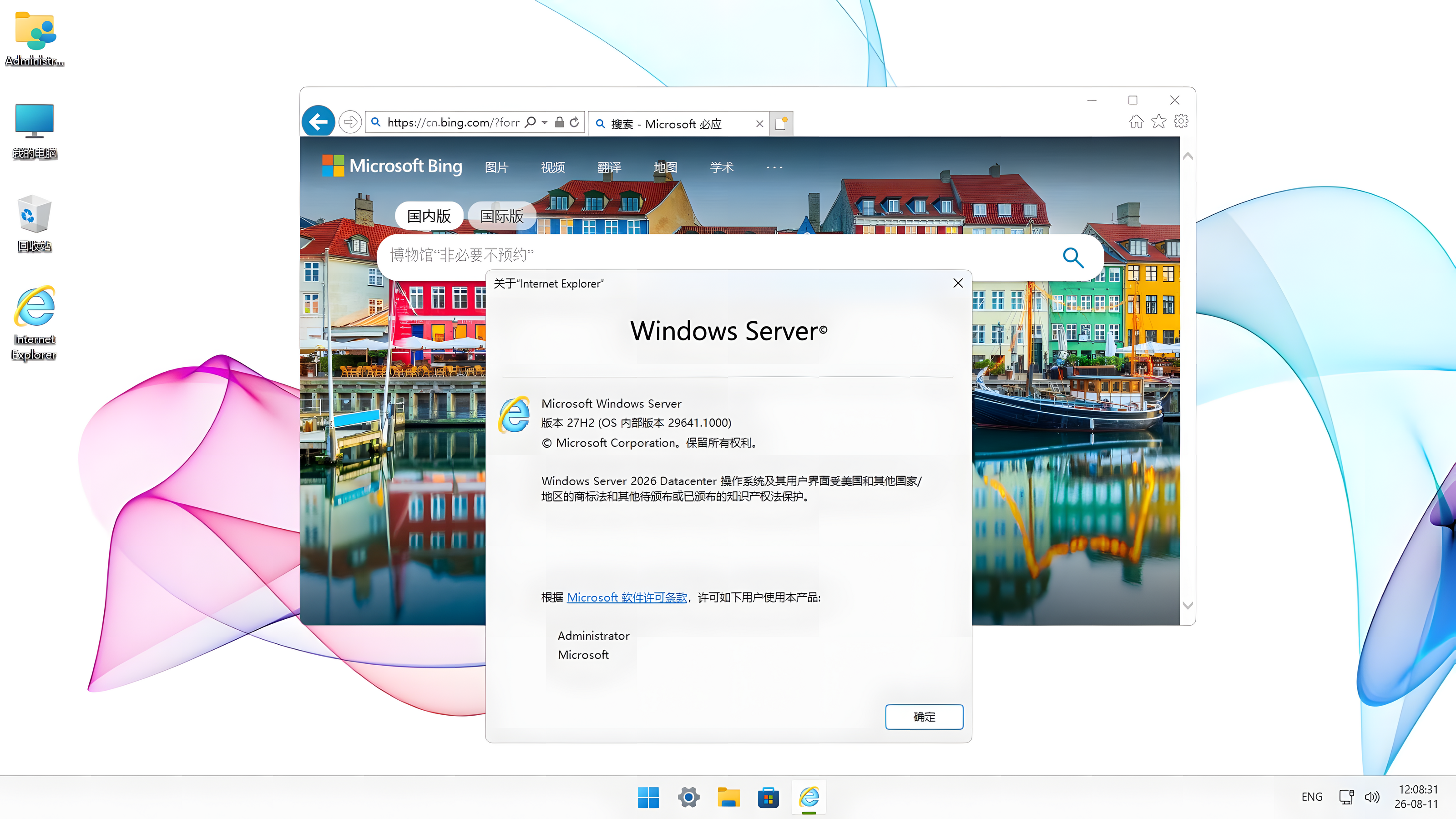Close the About Internet Explorer dialog
The image size is (1456, 819).
958,283
